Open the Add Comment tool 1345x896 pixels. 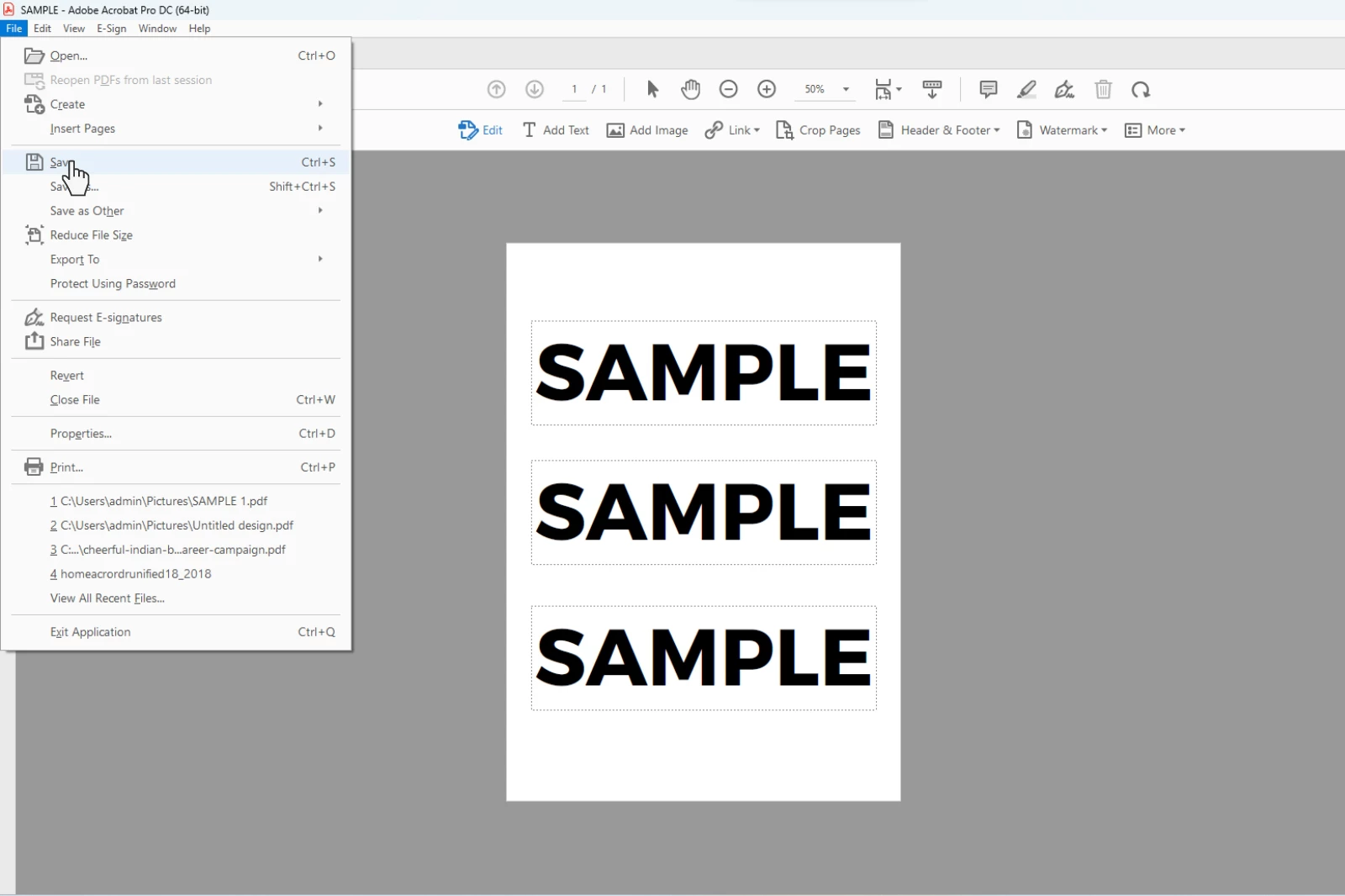987,89
